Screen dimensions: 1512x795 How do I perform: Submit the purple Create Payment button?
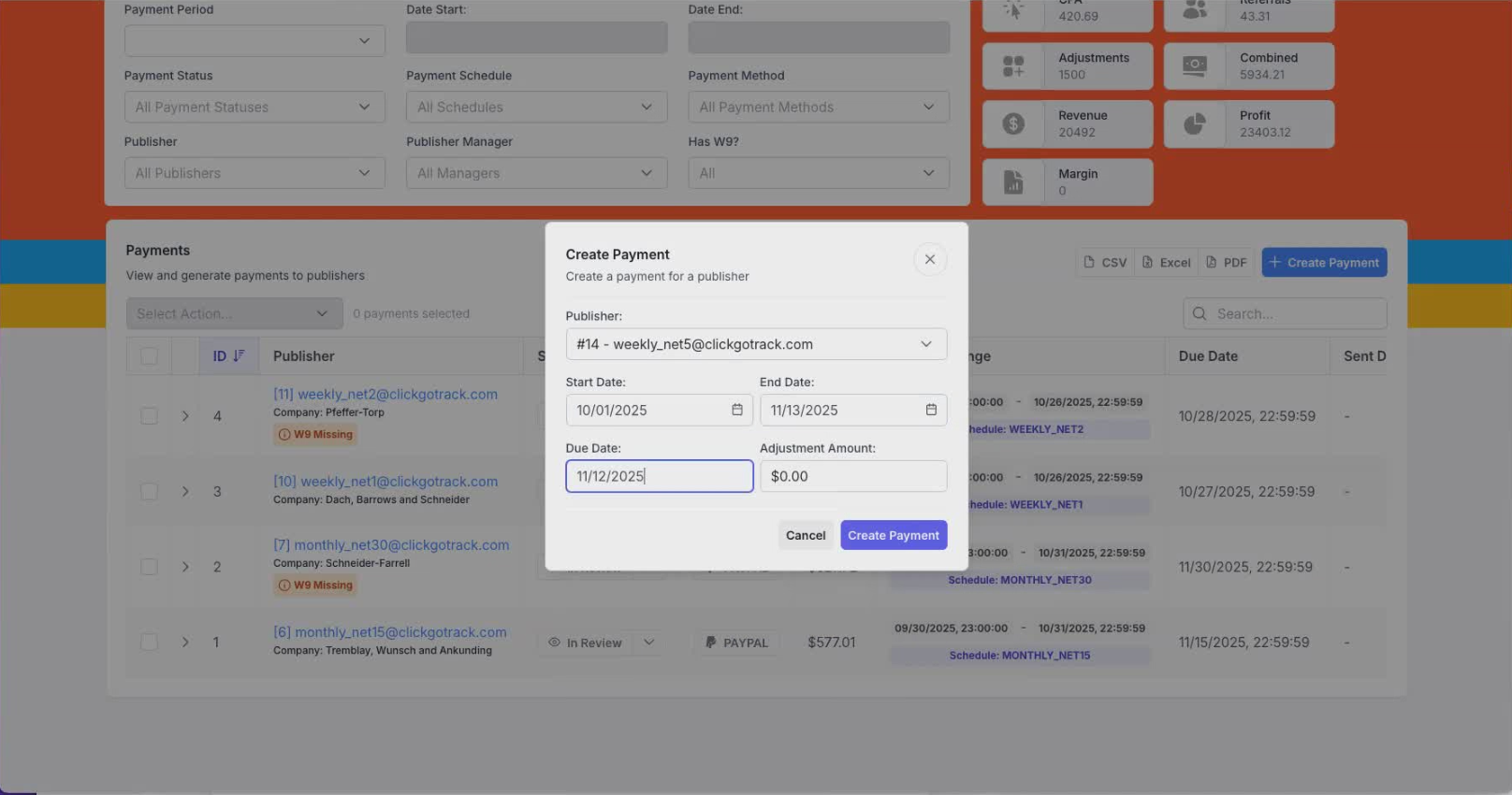(x=893, y=535)
